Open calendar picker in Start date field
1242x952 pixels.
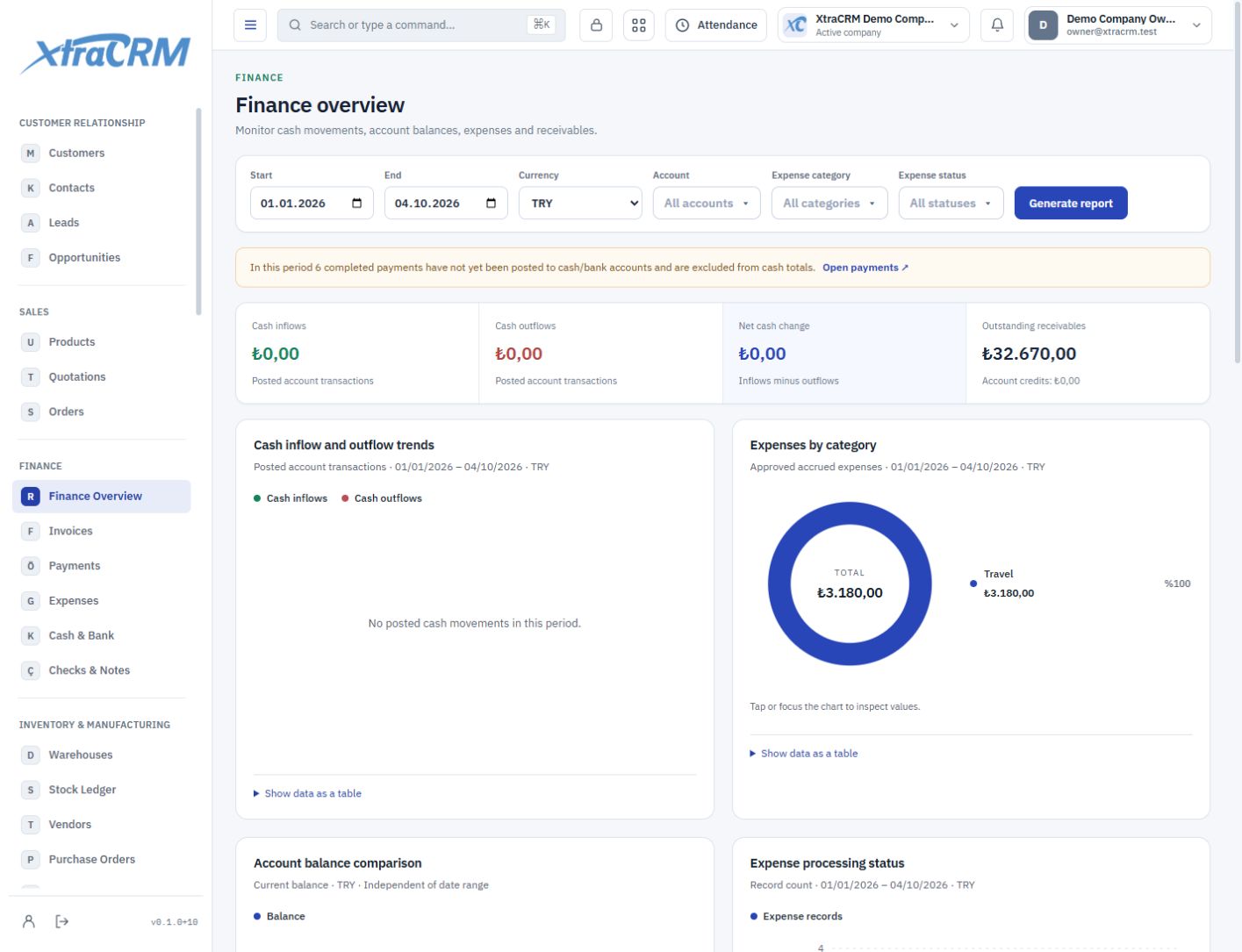point(356,204)
